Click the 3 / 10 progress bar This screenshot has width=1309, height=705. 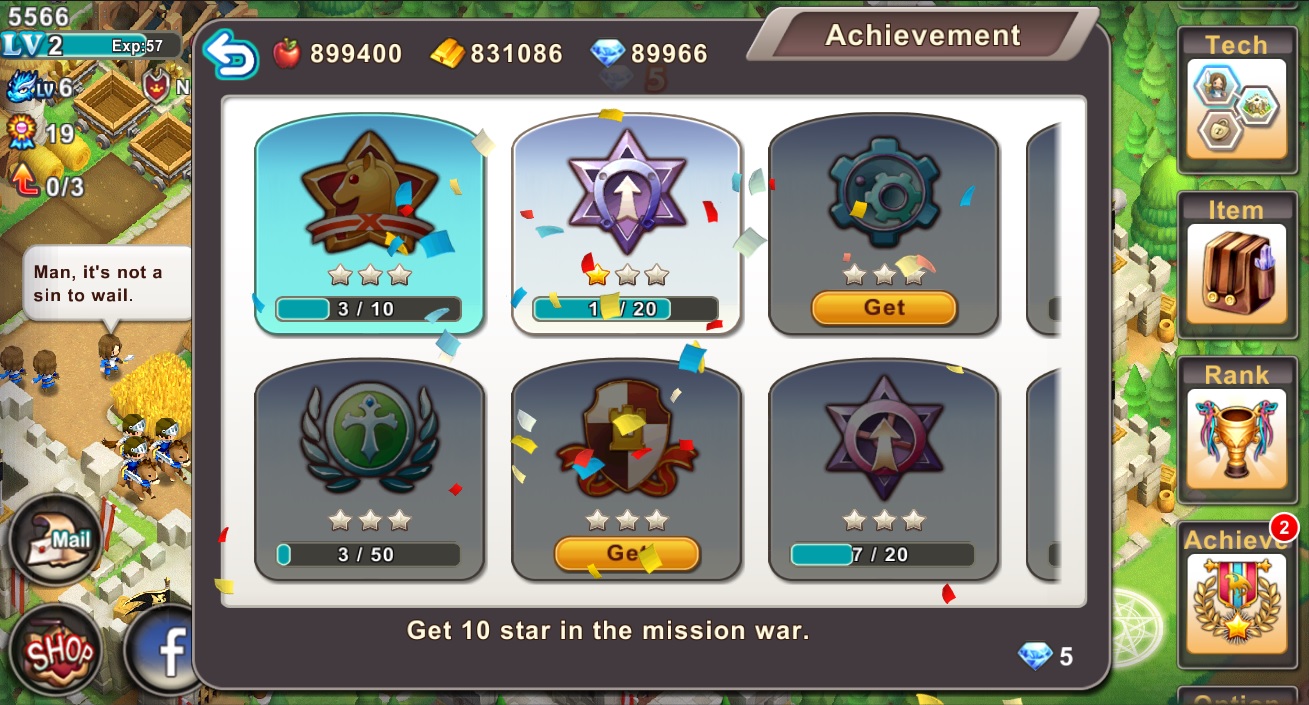tap(369, 309)
